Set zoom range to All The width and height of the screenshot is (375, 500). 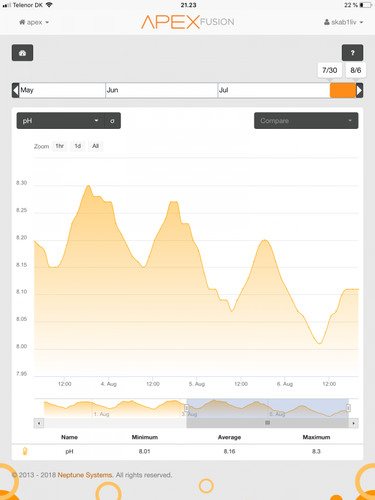pos(96,146)
